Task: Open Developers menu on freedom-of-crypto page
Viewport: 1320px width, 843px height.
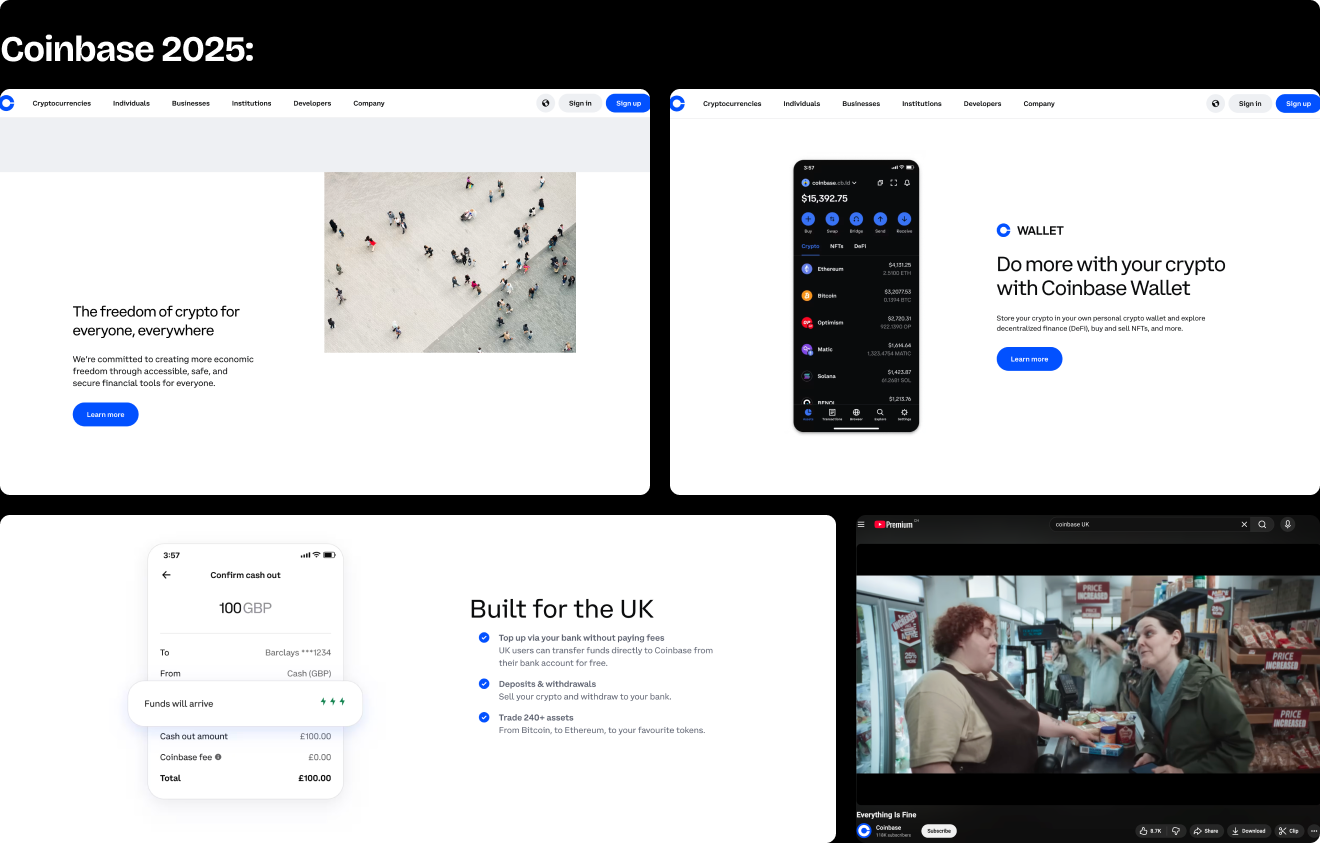Action: pyautogui.click(x=312, y=103)
